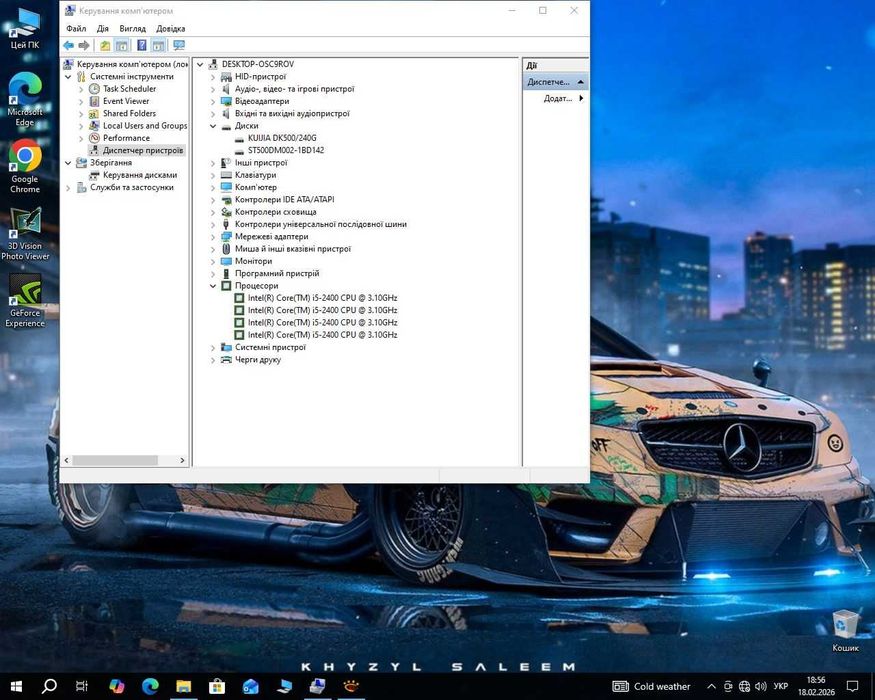875x700 pixels.
Task: Open Google Chrome desktop shortcut
Action: [25, 166]
